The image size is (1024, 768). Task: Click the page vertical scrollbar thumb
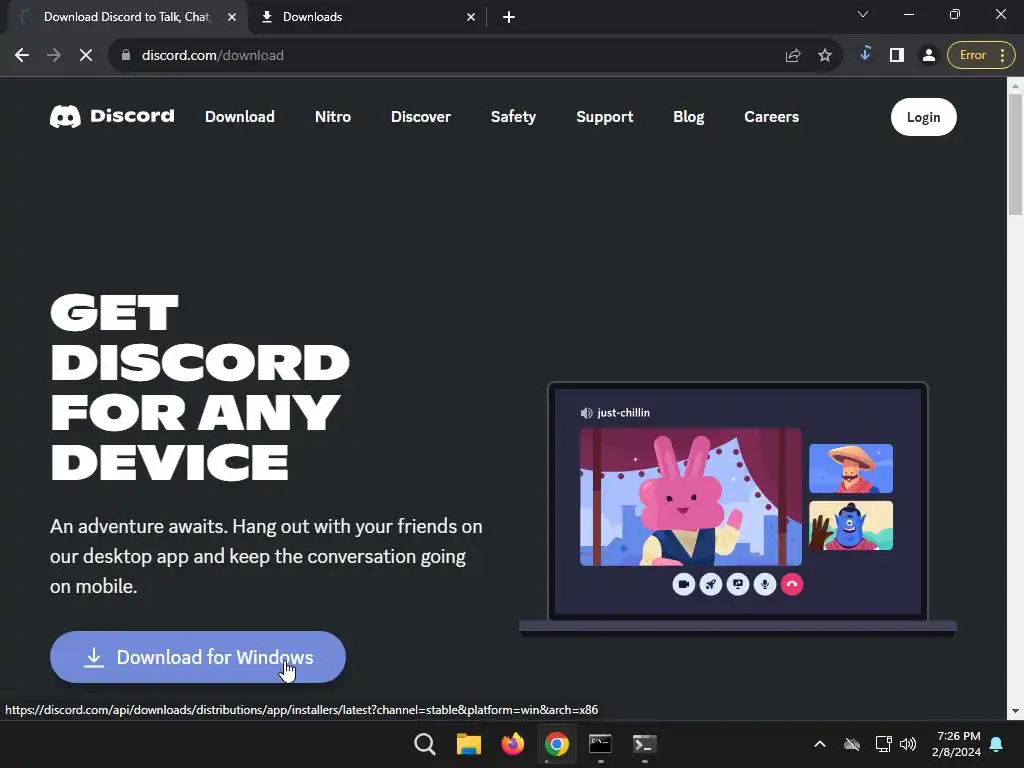[x=1015, y=154]
